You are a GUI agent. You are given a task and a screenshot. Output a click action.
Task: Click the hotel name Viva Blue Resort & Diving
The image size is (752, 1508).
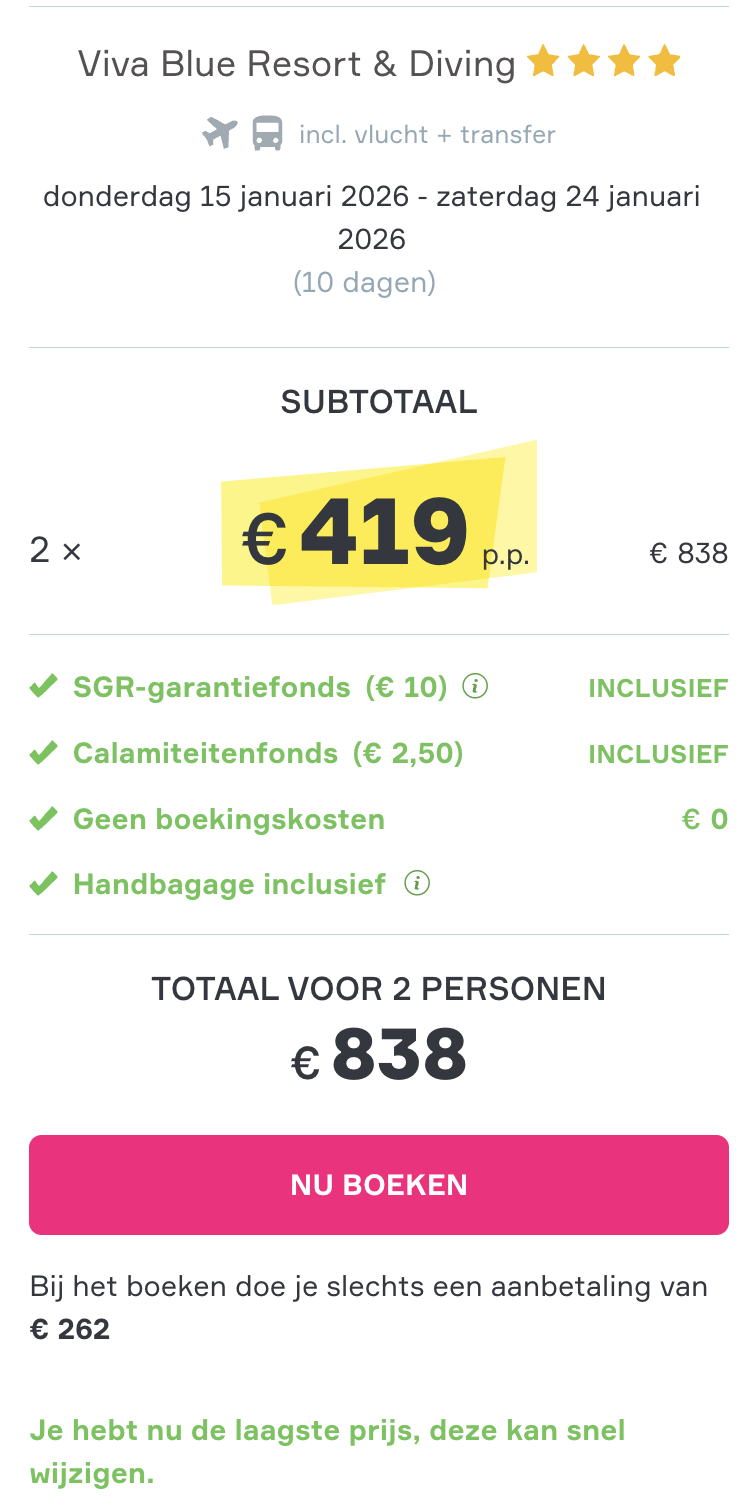coord(296,63)
